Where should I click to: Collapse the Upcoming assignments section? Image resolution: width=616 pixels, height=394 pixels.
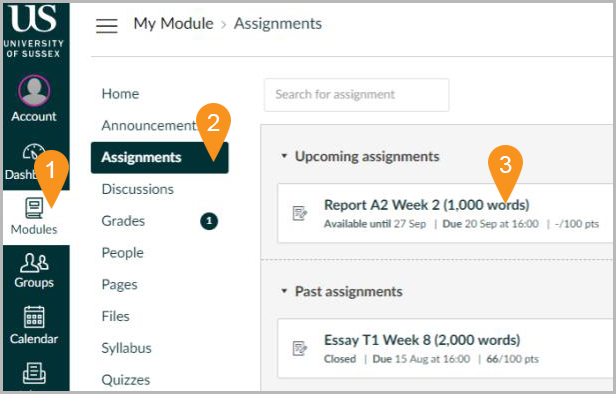tap(284, 156)
